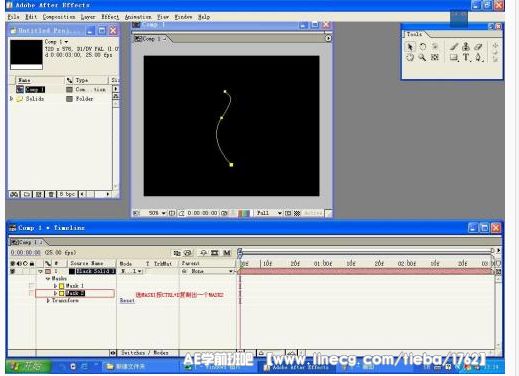Open the layer blending Mode dropdown
The width and height of the screenshot is (519, 376).
coord(132,271)
